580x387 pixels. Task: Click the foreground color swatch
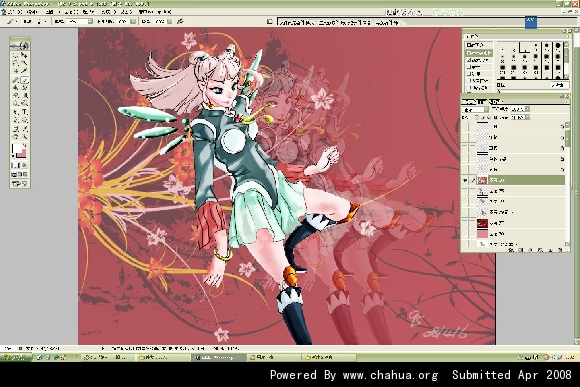click(17, 149)
